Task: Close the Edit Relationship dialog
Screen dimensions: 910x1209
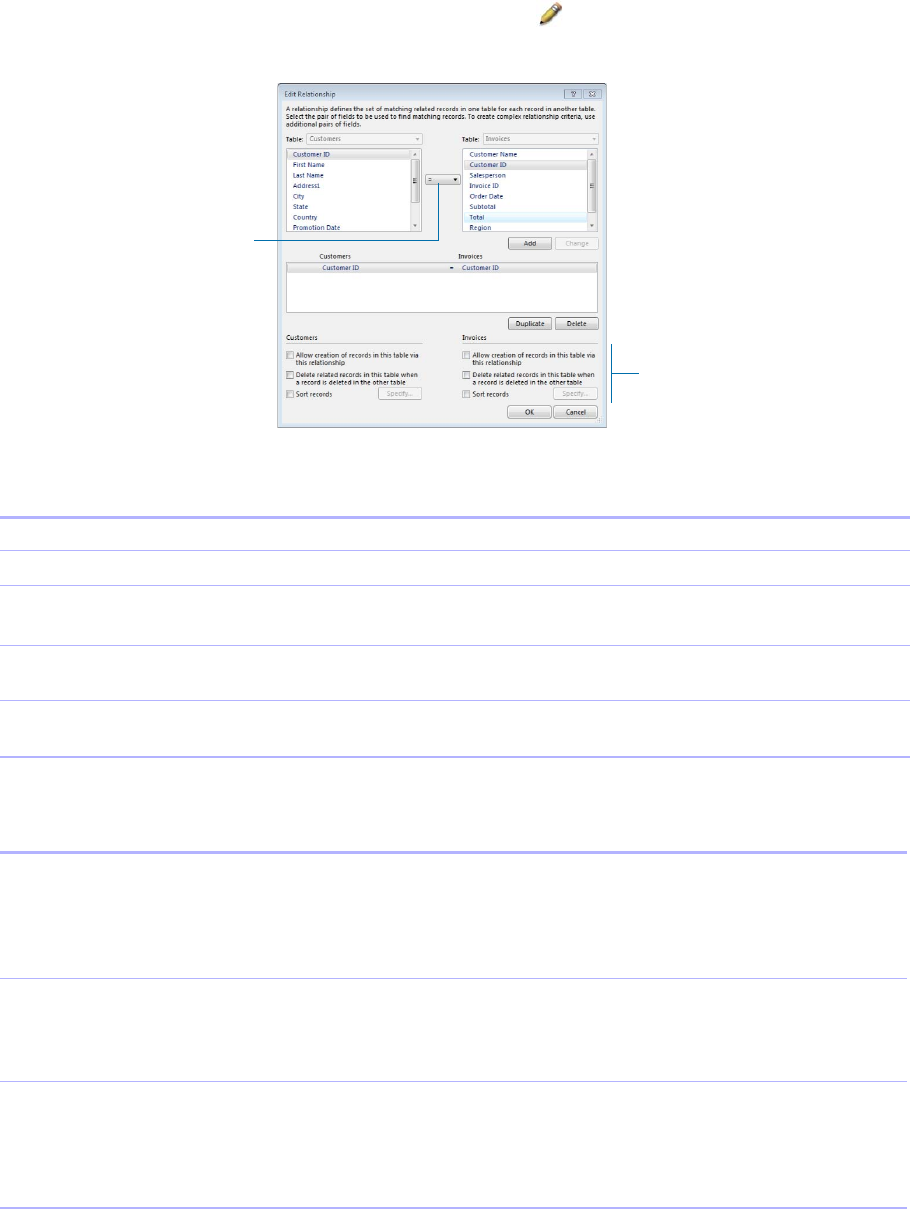Action: coord(591,92)
